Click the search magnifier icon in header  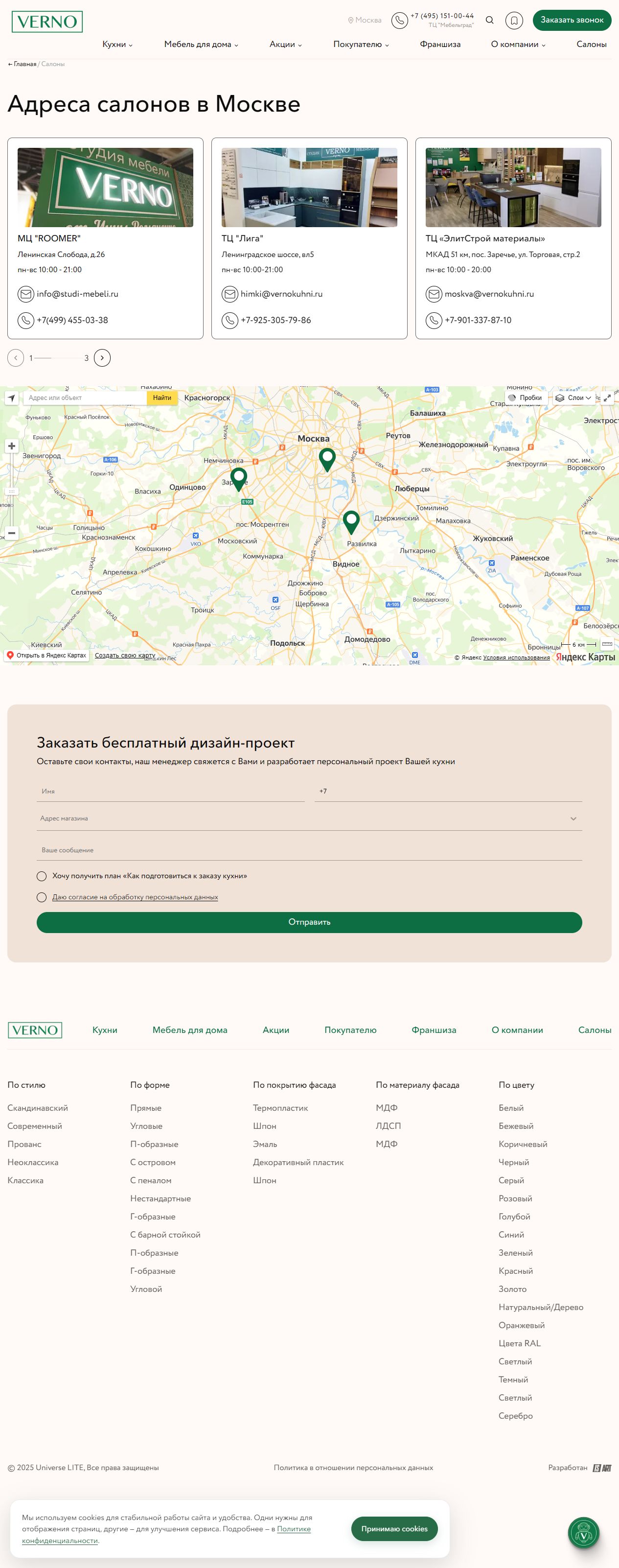click(x=489, y=20)
